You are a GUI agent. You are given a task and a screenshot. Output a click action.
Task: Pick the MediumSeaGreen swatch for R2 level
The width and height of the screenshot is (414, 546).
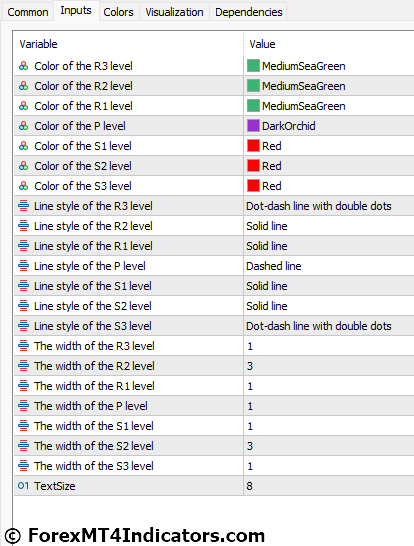(253, 86)
